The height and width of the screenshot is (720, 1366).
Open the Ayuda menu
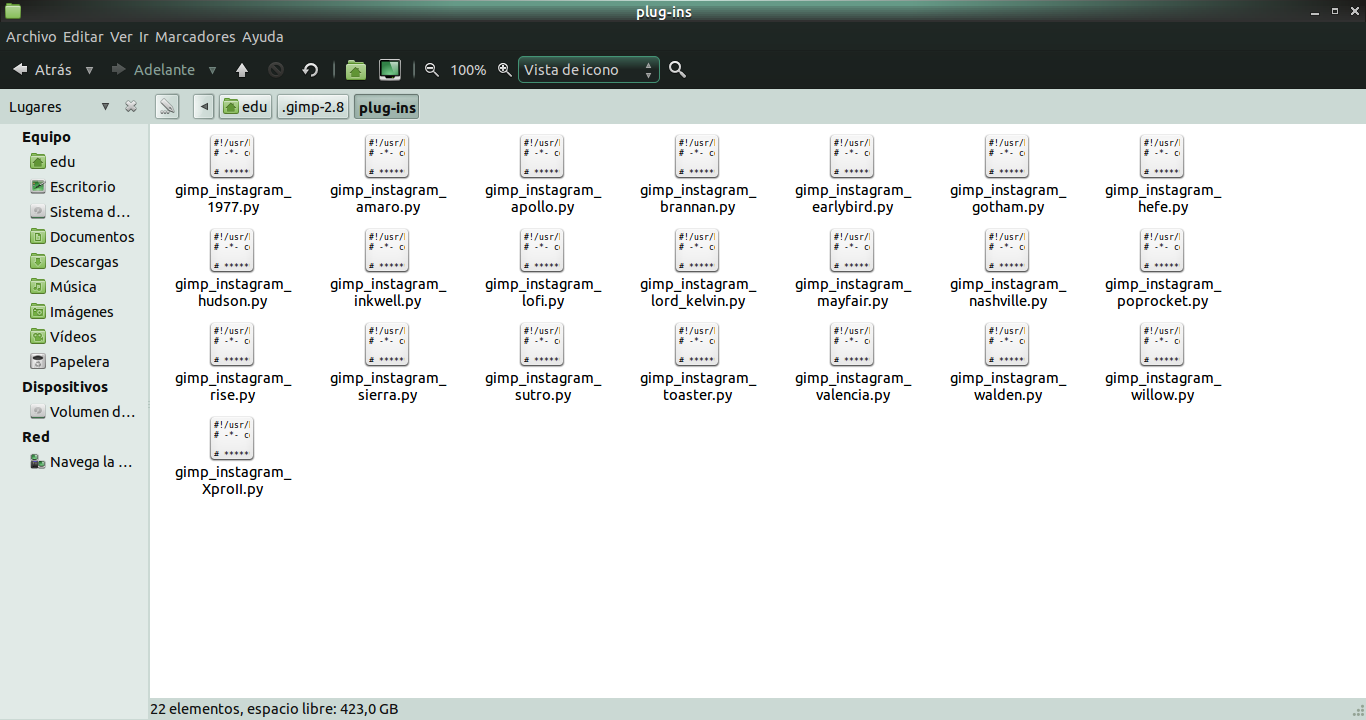coord(263,37)
